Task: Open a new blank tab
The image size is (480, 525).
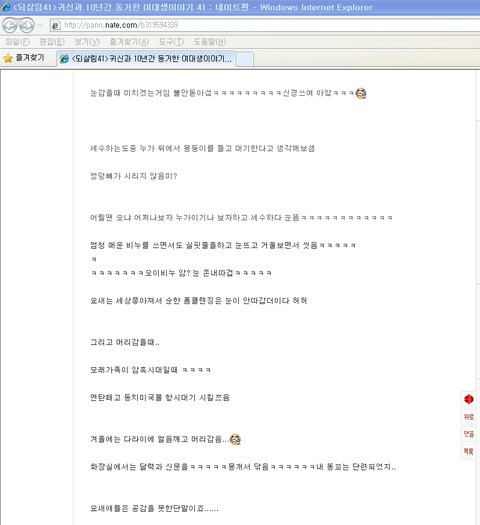Action: 245,60
